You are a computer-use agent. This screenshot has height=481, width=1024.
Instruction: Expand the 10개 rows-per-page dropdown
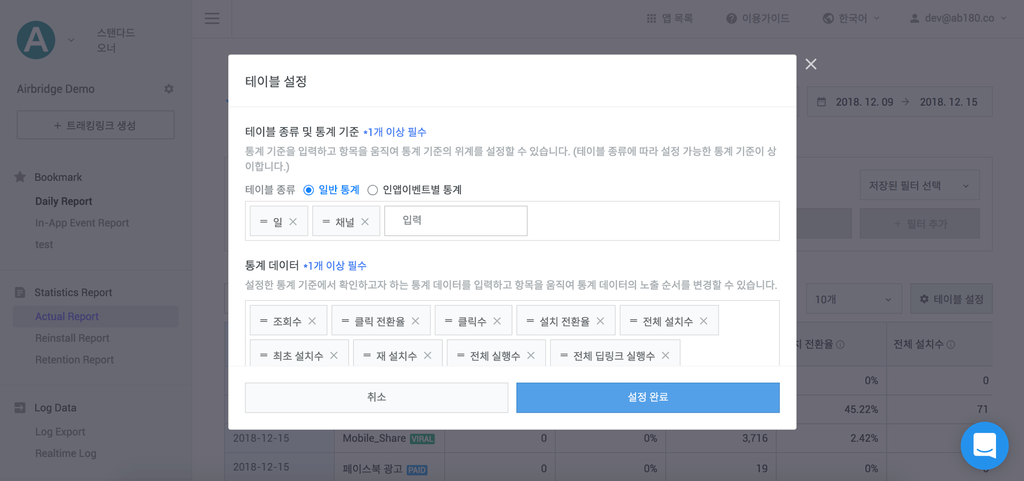pos(854,299)
